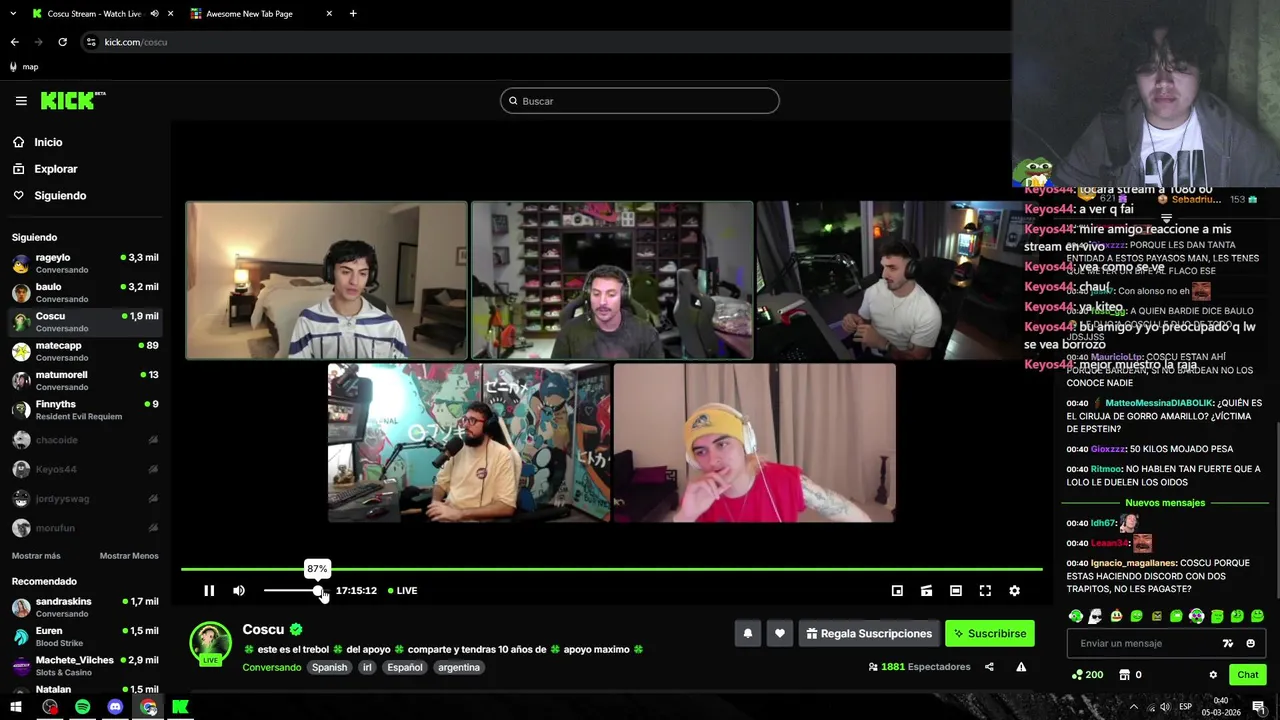Mute the stream volume

239,591
